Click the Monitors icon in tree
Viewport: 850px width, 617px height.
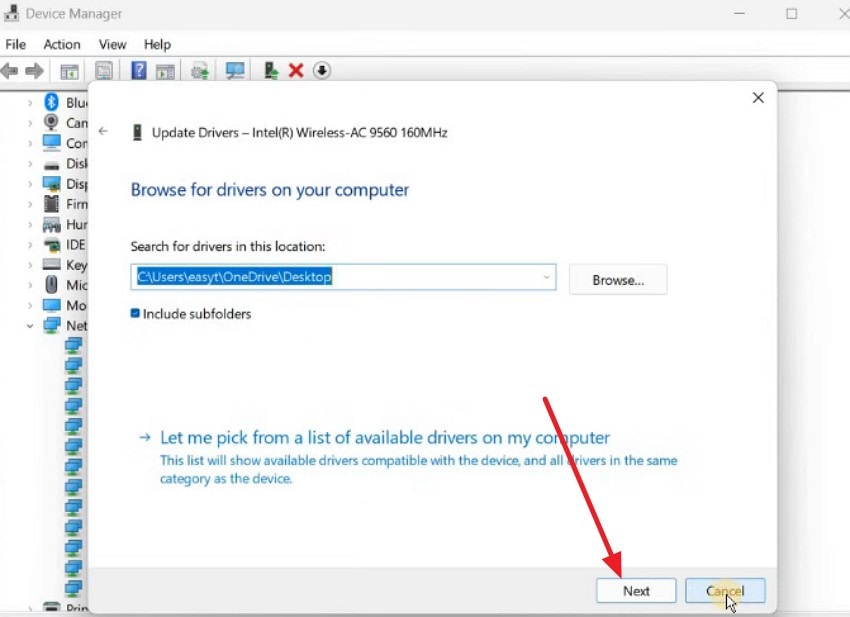51,305
